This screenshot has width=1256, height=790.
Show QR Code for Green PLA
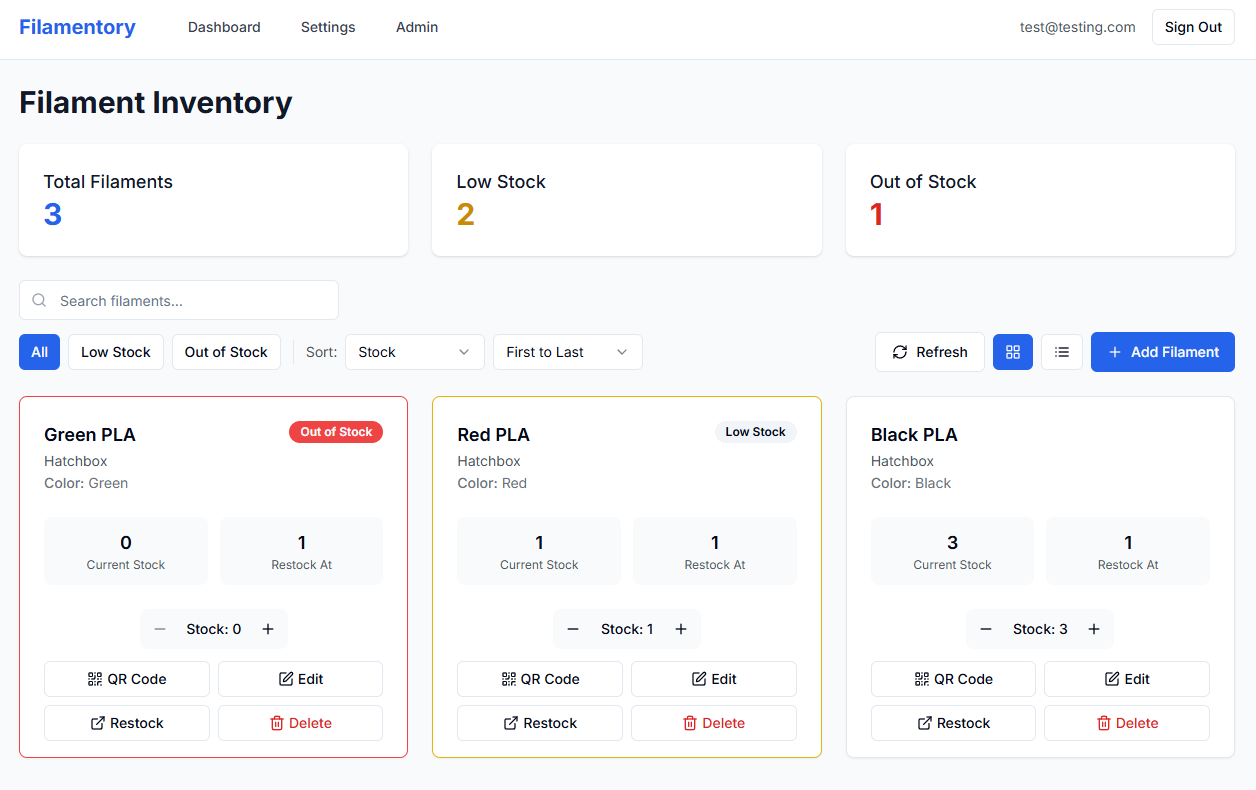[x=127, y=679]
